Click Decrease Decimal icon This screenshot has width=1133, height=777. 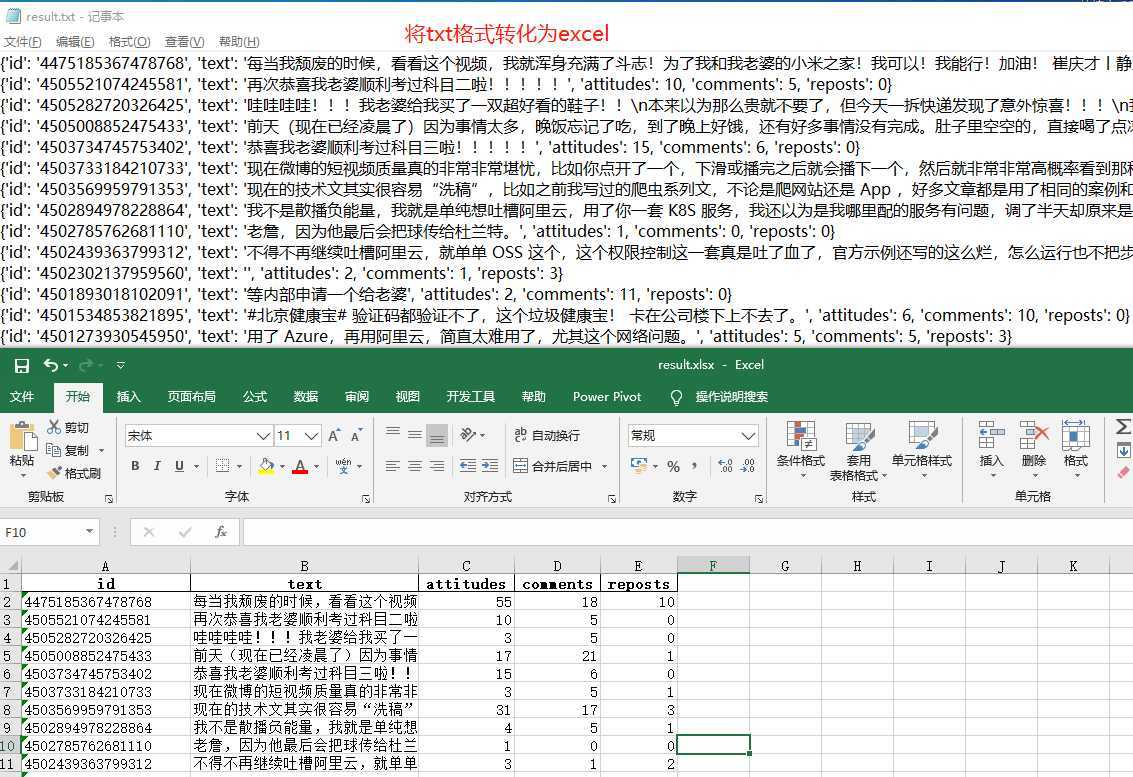click(749, 466)
